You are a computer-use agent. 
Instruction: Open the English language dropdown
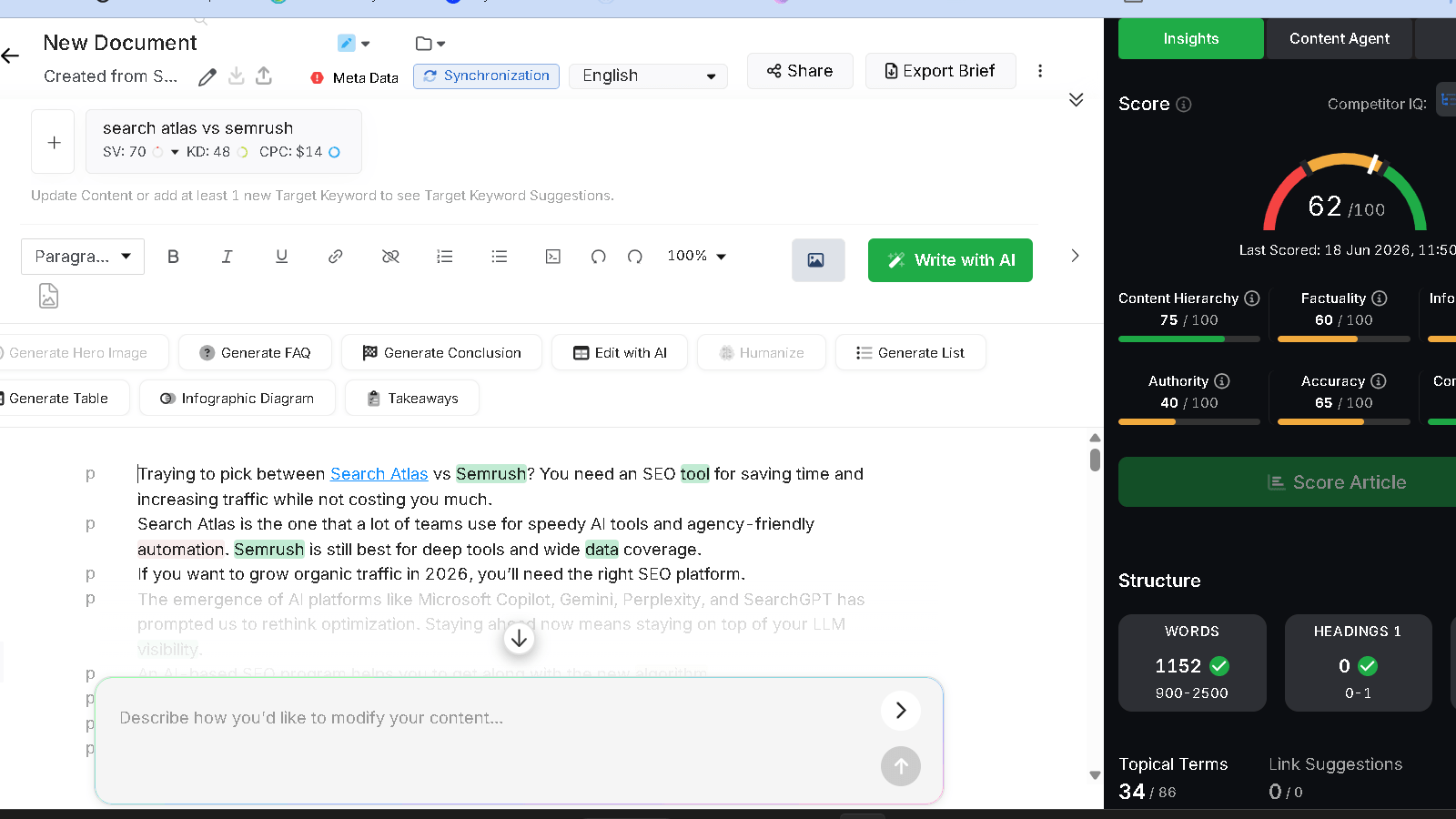(x=648, y=76)
